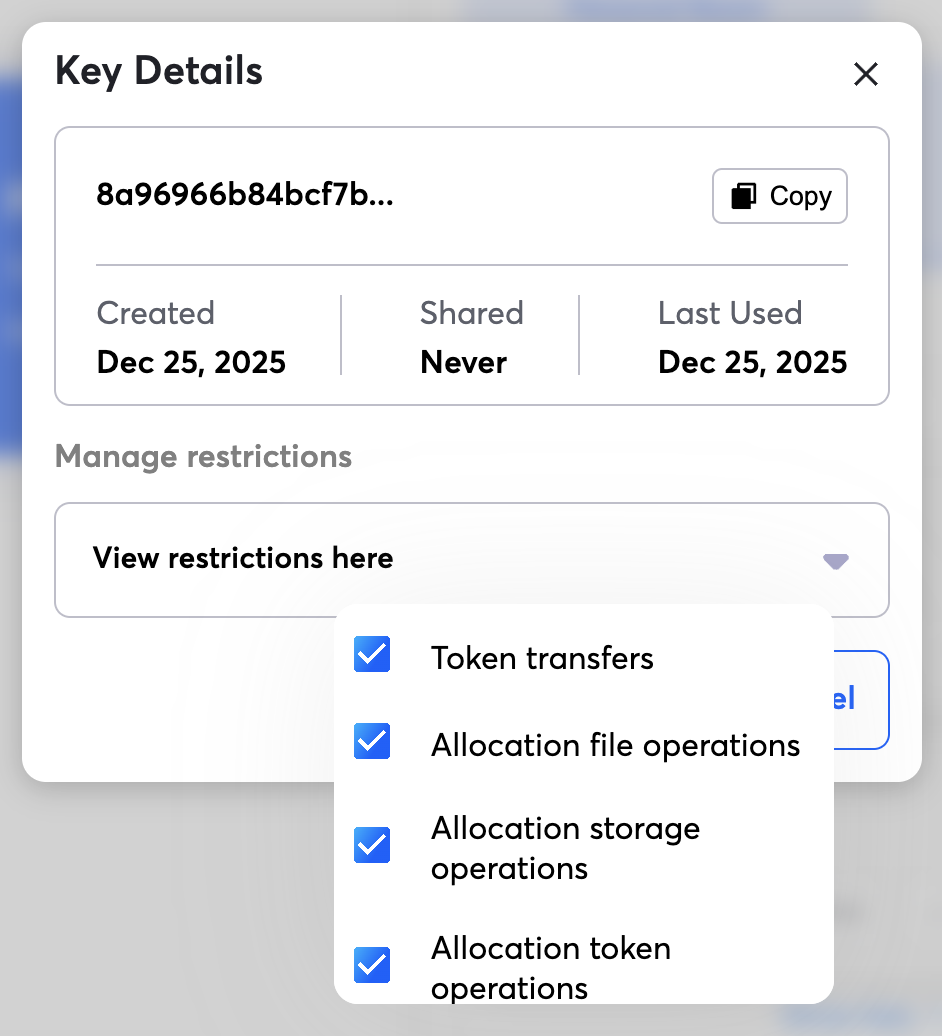Screen dimensions: 942x1036
Task: Click the clipboard icon beside Copy
Action: click(743, 196)
